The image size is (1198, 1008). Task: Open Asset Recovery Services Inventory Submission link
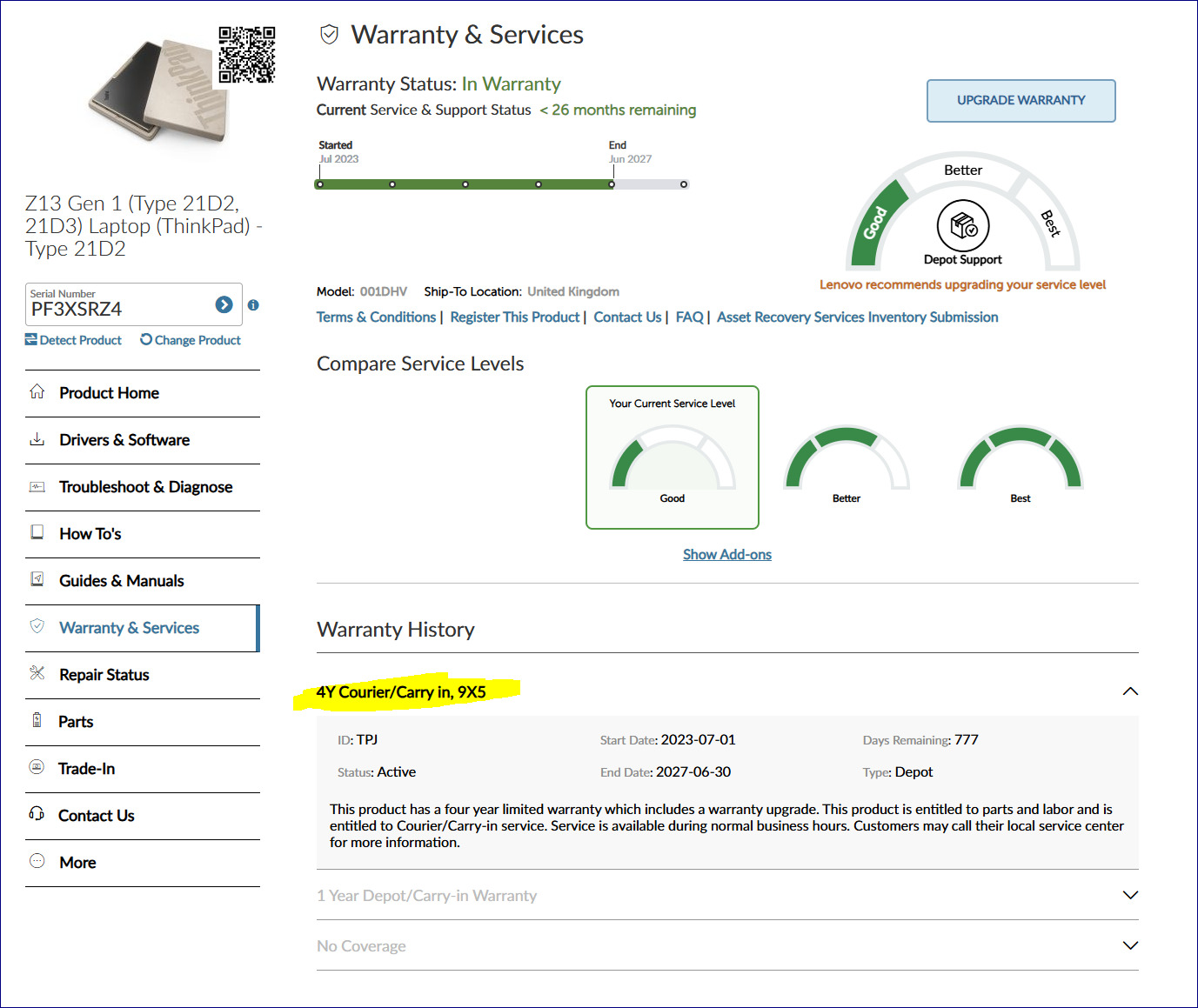click(858, 317)
